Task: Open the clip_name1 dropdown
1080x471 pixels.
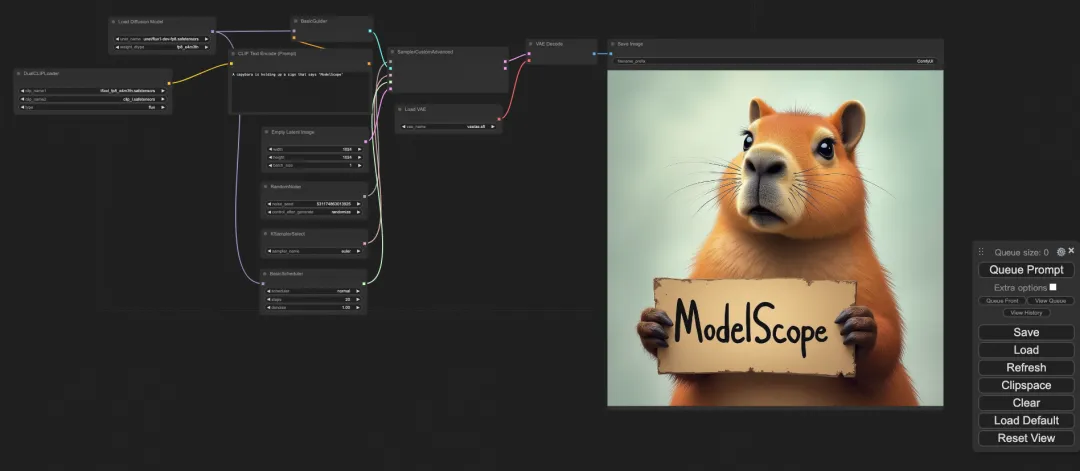Action: pyautogui.click(x=92, y=91)
